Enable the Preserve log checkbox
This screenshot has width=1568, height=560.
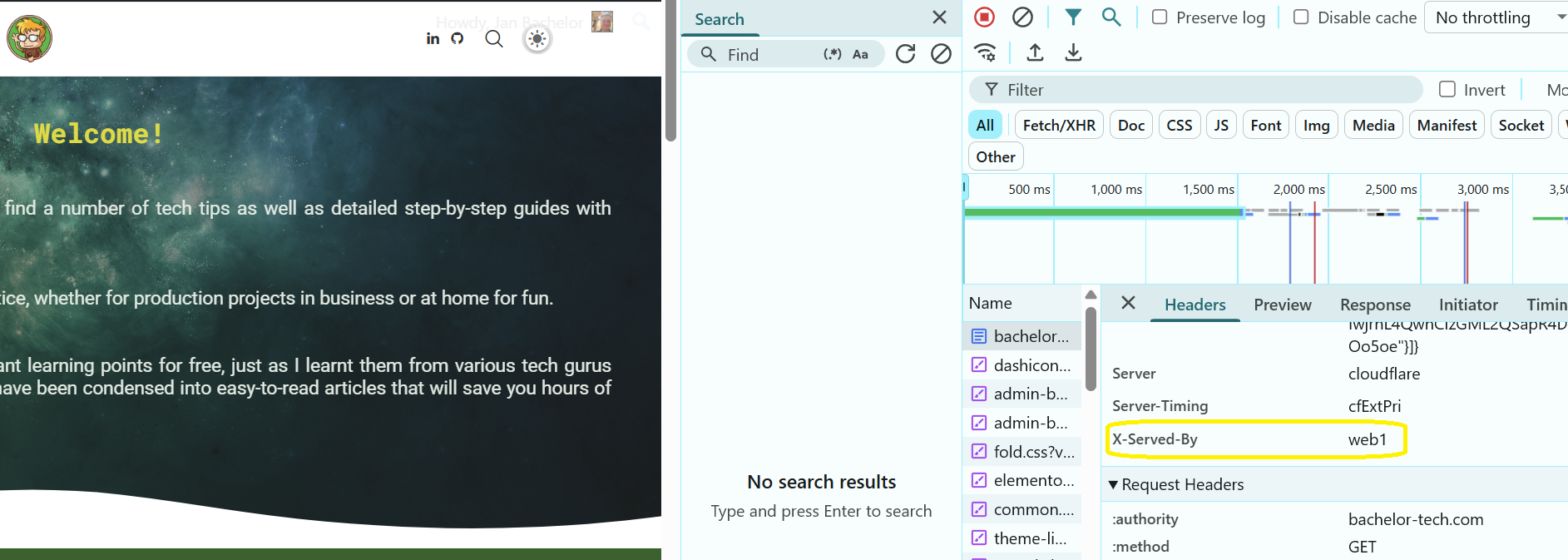click(1160, 17)
